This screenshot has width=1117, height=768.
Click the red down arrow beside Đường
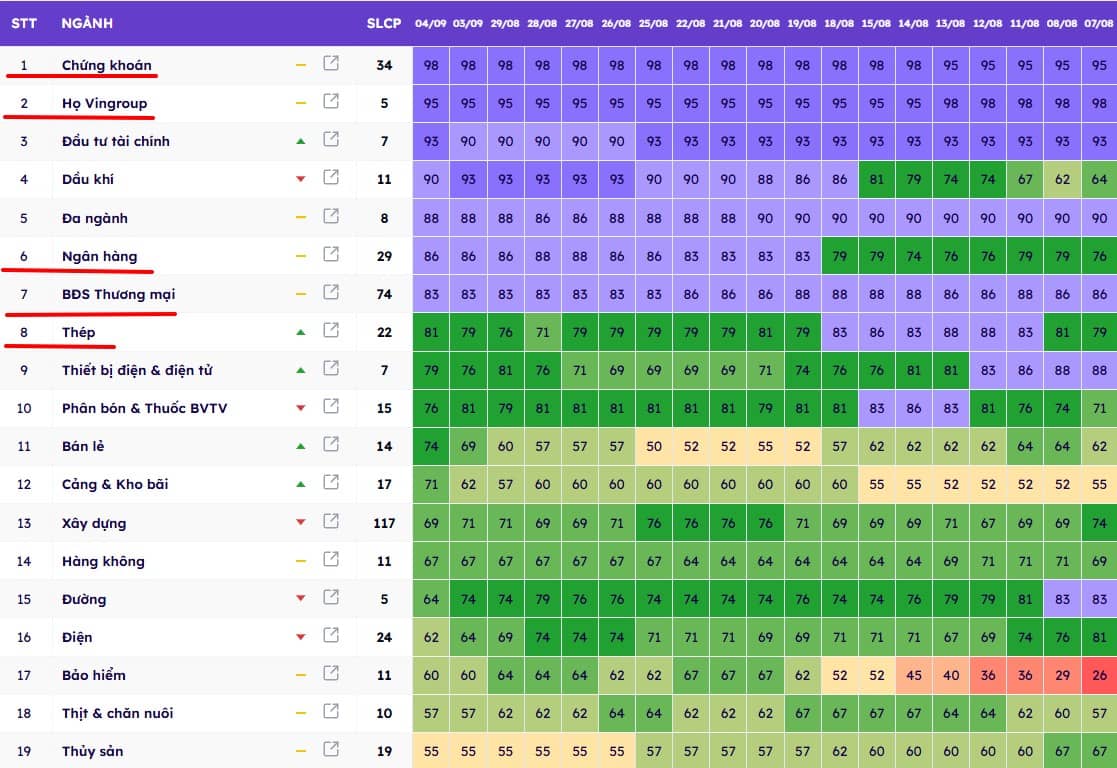[300, 599]
